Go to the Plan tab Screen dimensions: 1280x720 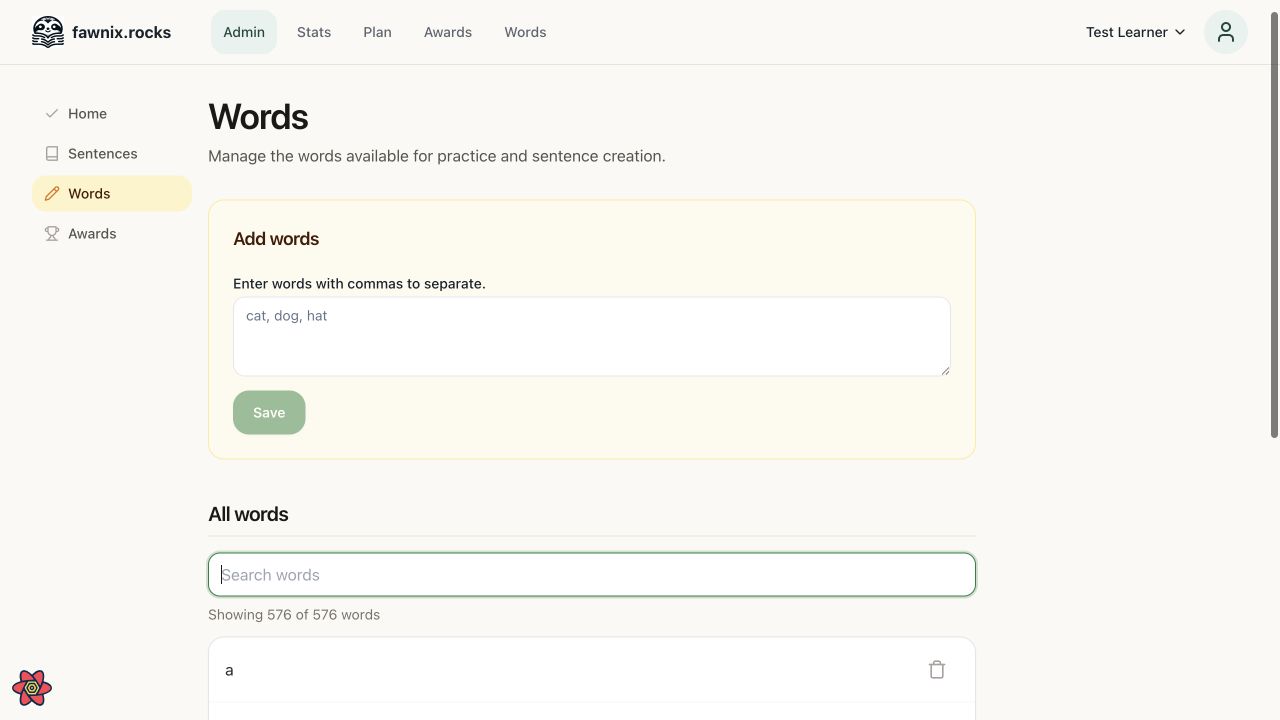(x=377, y=32)
